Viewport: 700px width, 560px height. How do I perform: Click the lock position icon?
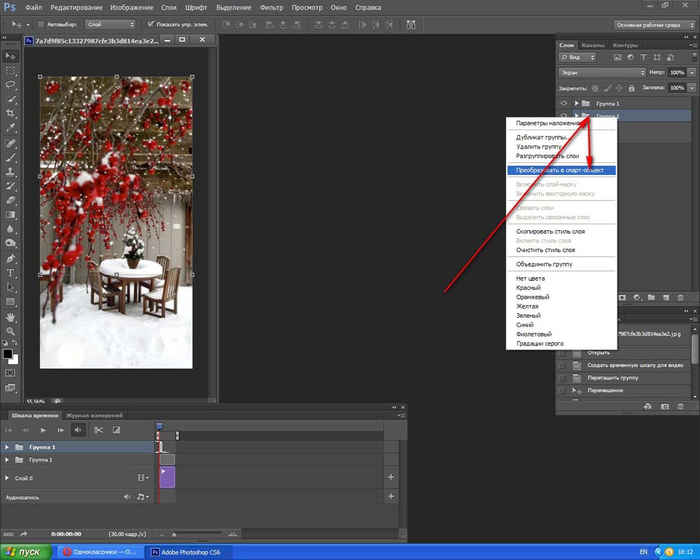pyautogui.click(x=619, y=88)
